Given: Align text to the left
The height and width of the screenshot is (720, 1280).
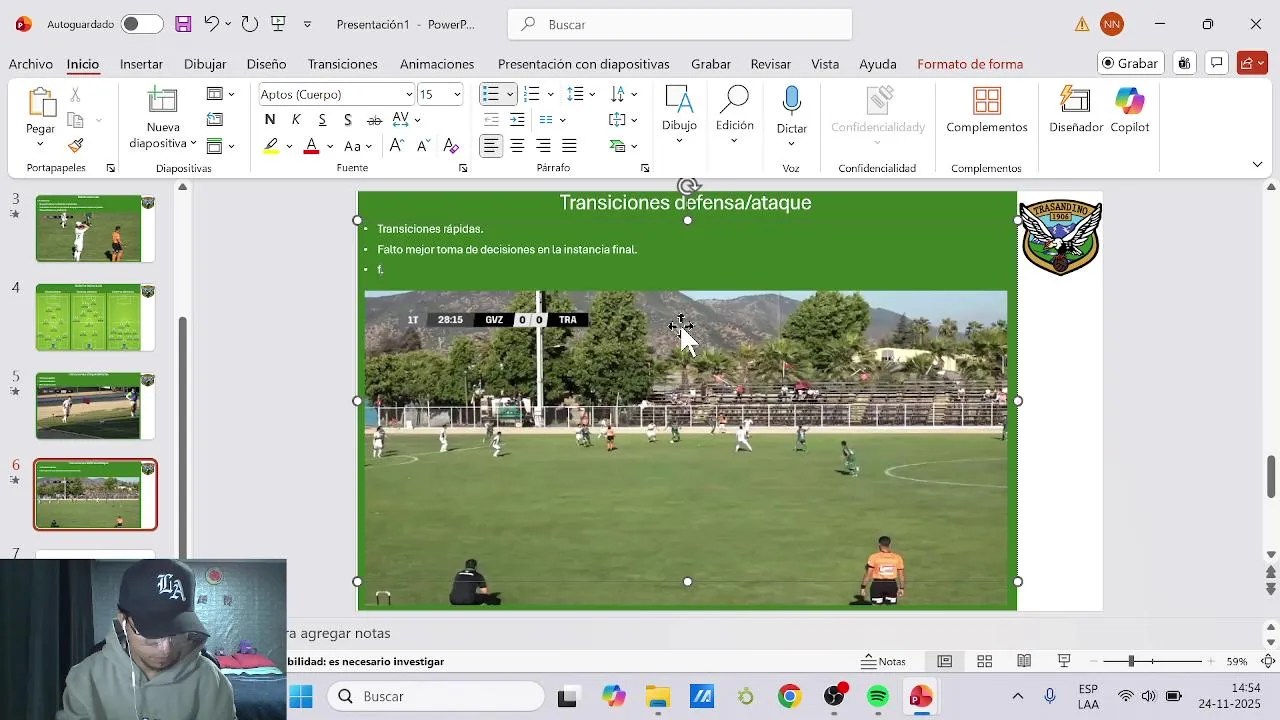Looking at the screenshot, I should 491,146.
